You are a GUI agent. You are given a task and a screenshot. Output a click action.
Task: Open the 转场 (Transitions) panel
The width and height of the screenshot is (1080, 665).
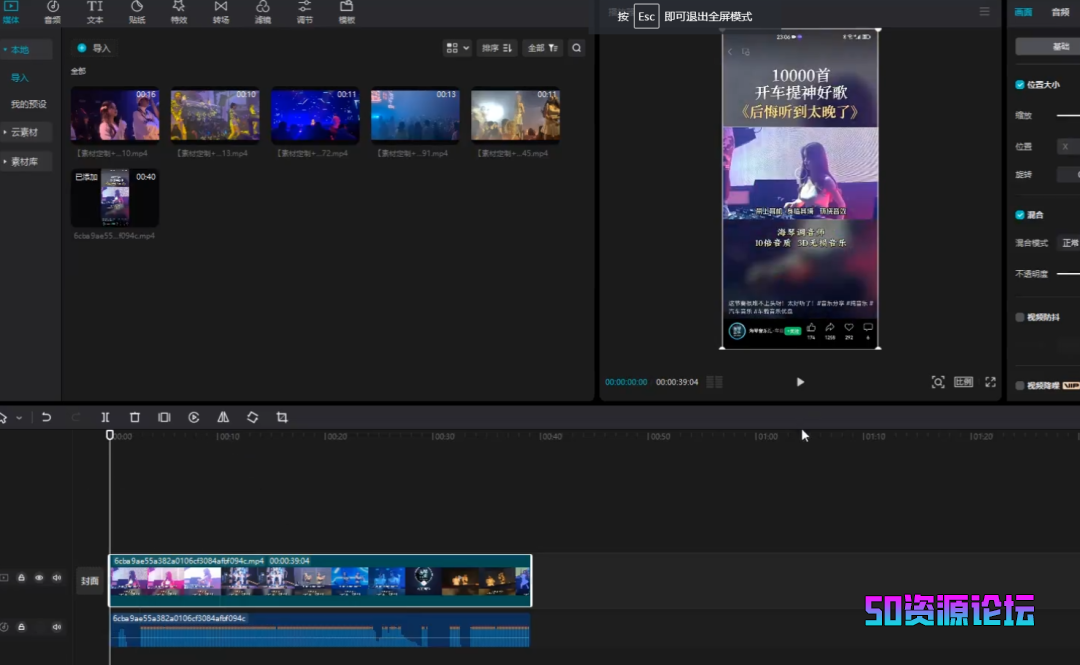[x=221, y=12]
